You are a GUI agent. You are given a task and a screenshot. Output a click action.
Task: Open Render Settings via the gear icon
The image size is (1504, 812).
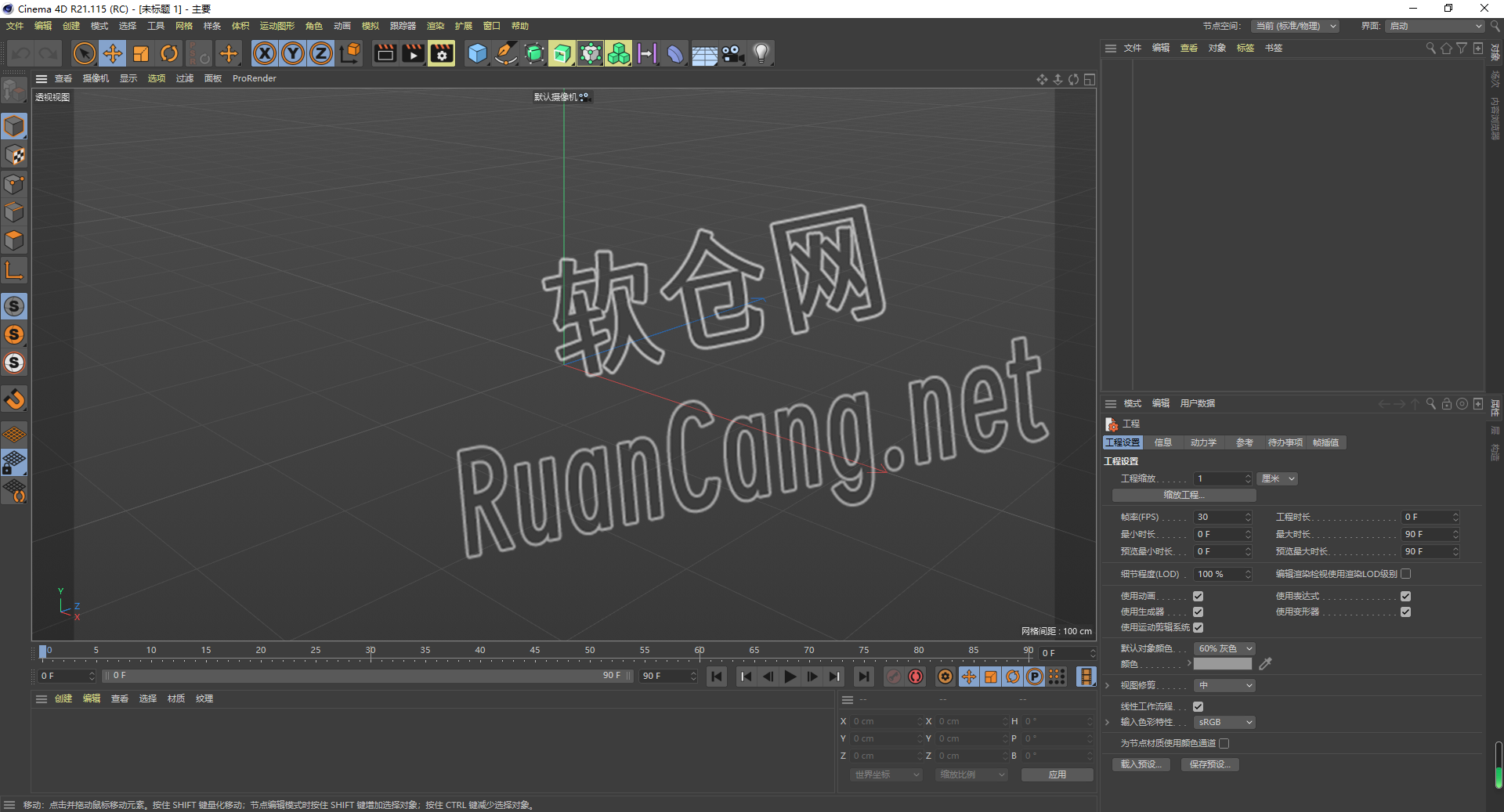441,53
